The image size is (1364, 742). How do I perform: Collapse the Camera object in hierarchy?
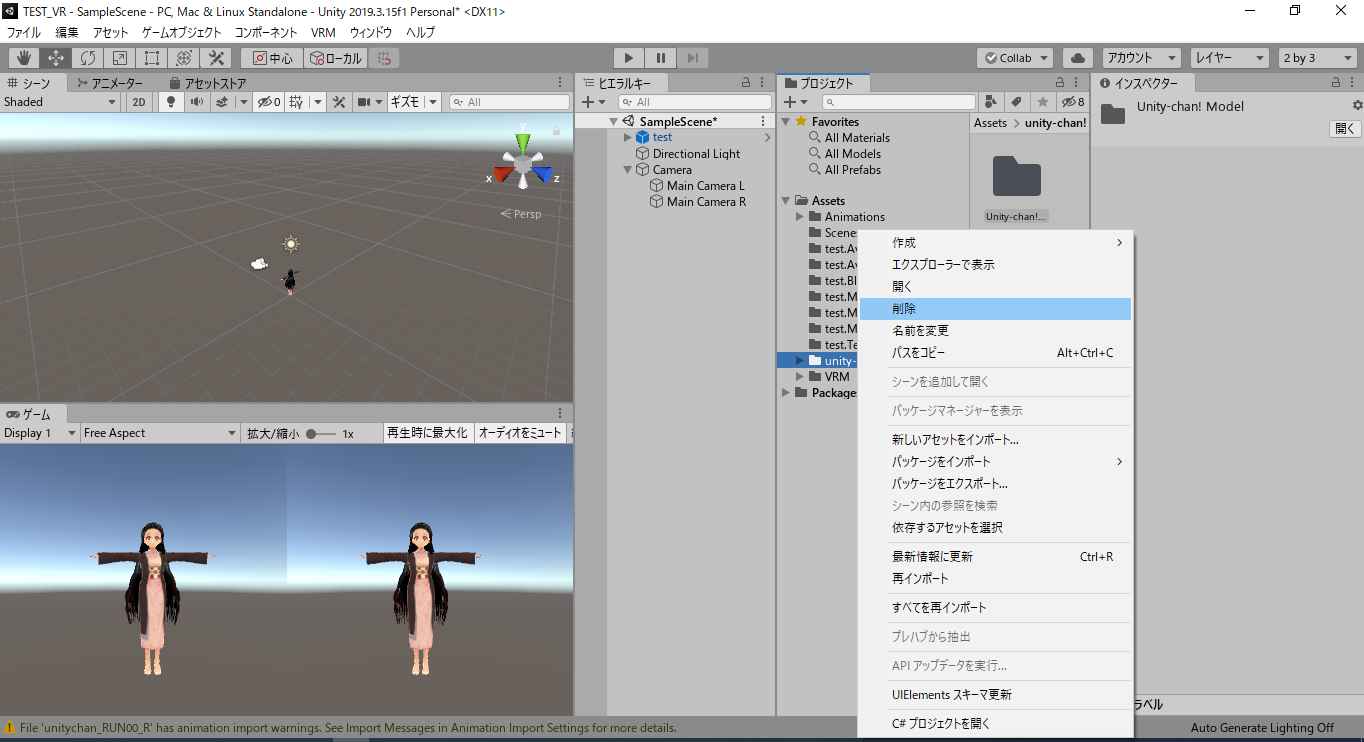628,170
